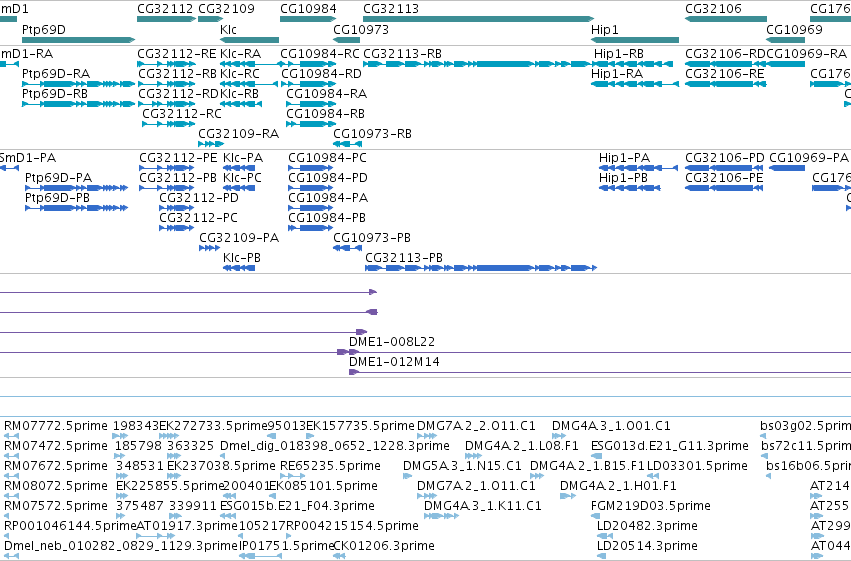Select the CK01206.3prime EST label

pyautogui.click(x=384, y=546)
